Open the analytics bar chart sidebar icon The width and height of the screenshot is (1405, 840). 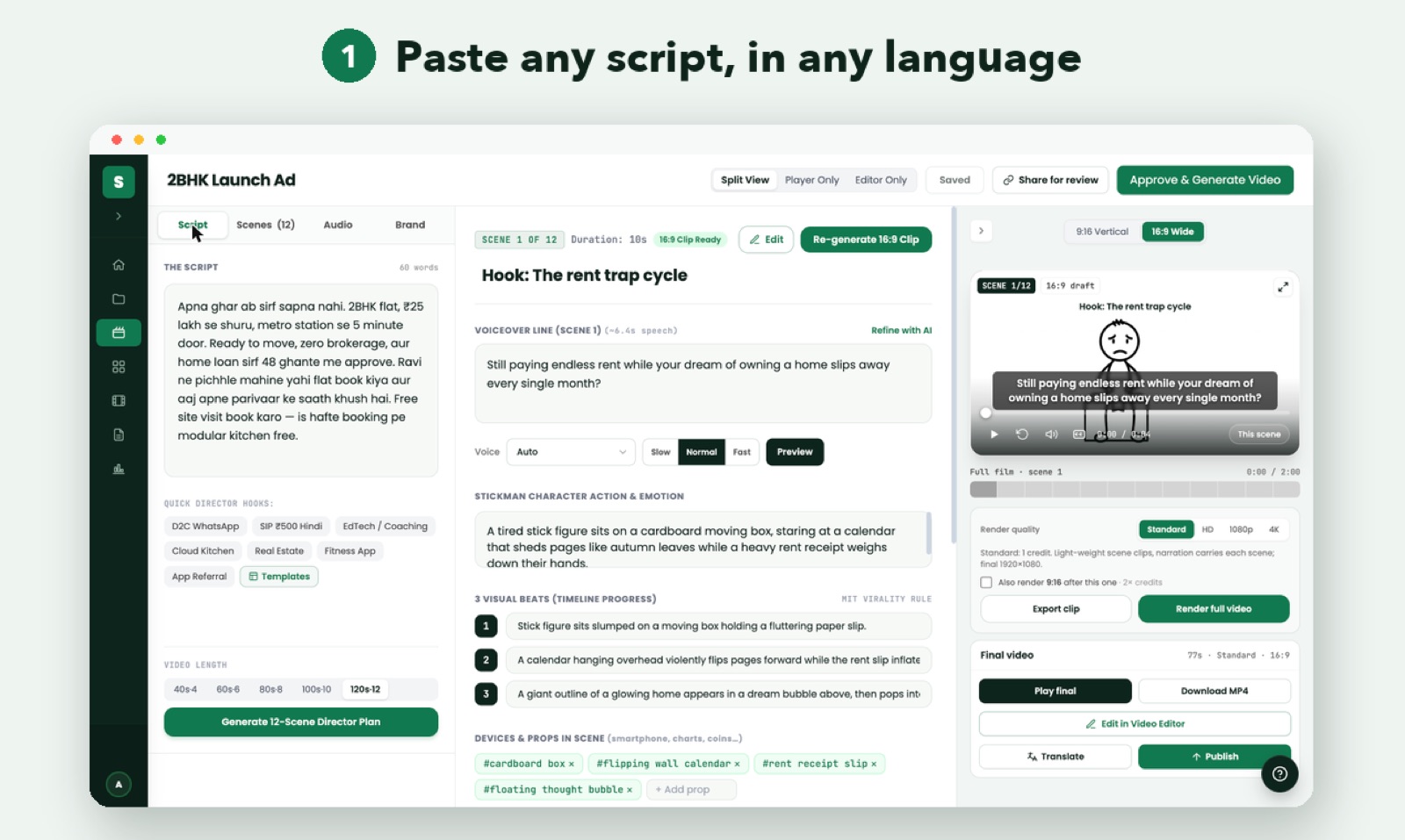119,469
